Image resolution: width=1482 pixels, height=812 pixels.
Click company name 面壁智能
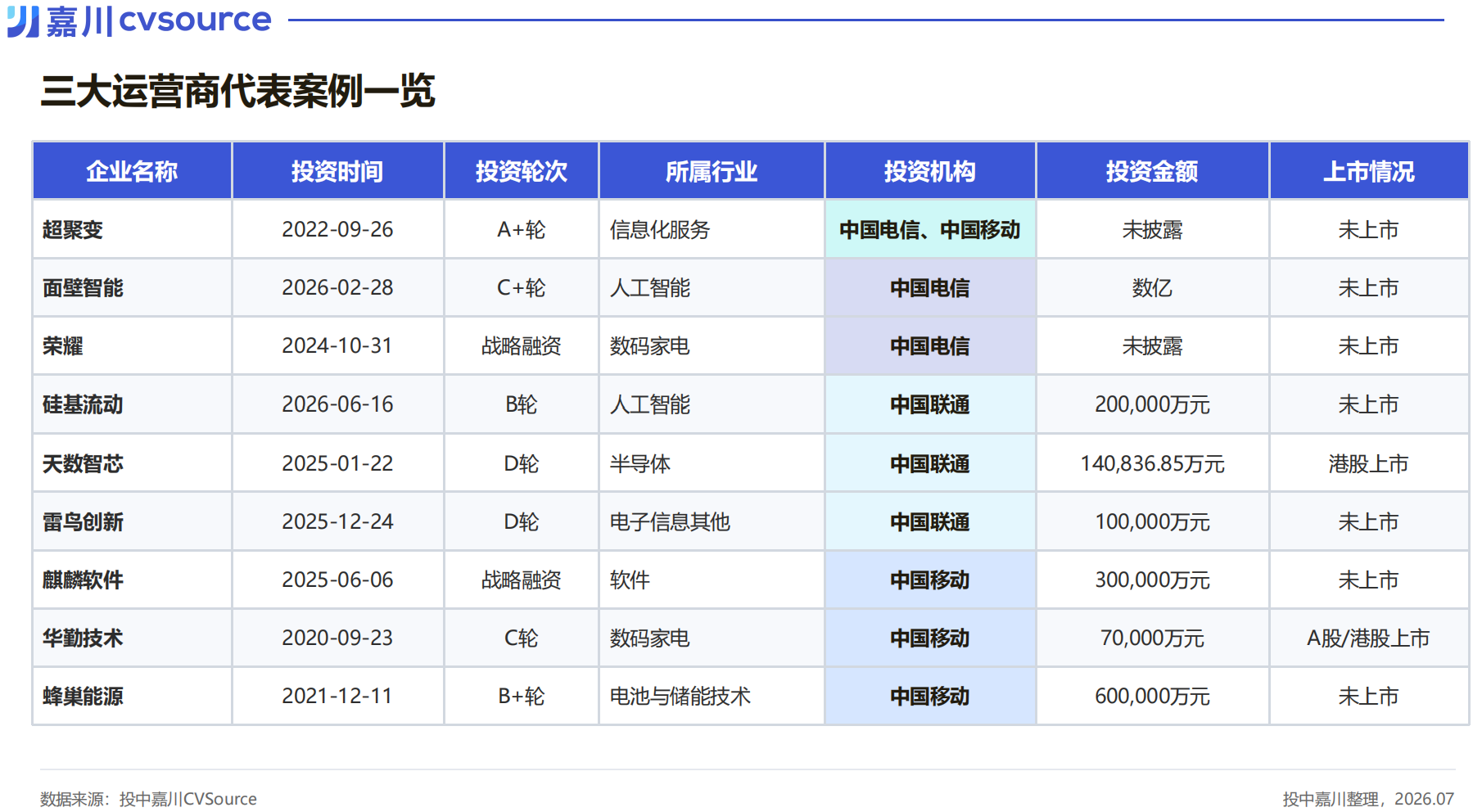[x=83, y=288]
